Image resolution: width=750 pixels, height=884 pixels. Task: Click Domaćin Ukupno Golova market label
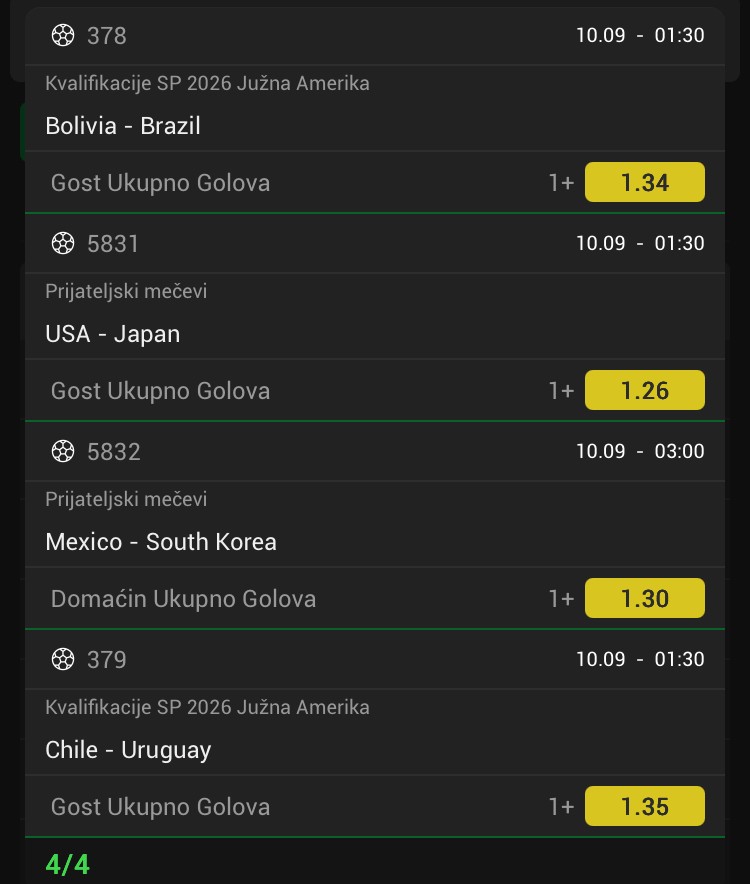click(183, 599)
